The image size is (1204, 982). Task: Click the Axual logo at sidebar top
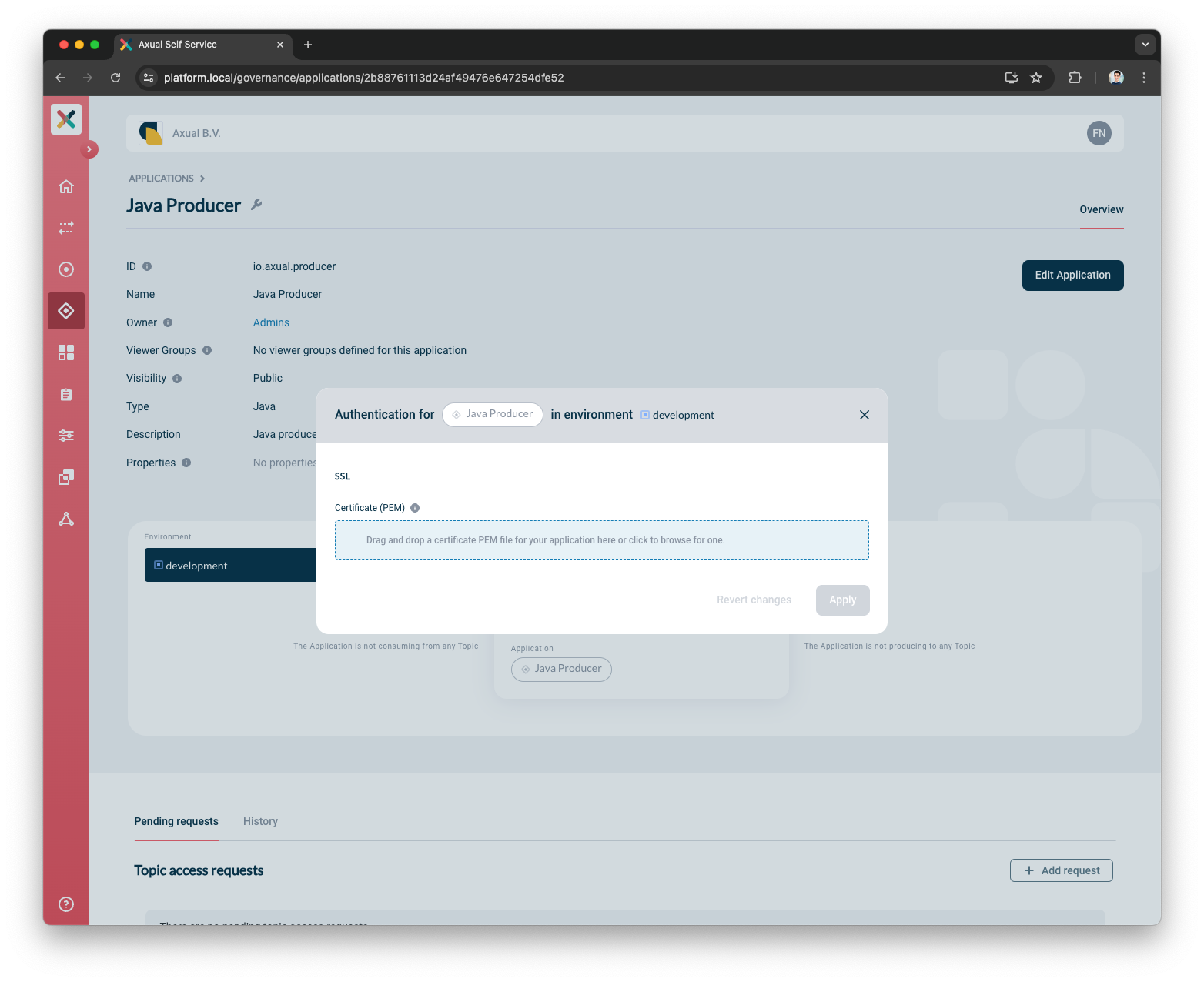pos(66,119)
